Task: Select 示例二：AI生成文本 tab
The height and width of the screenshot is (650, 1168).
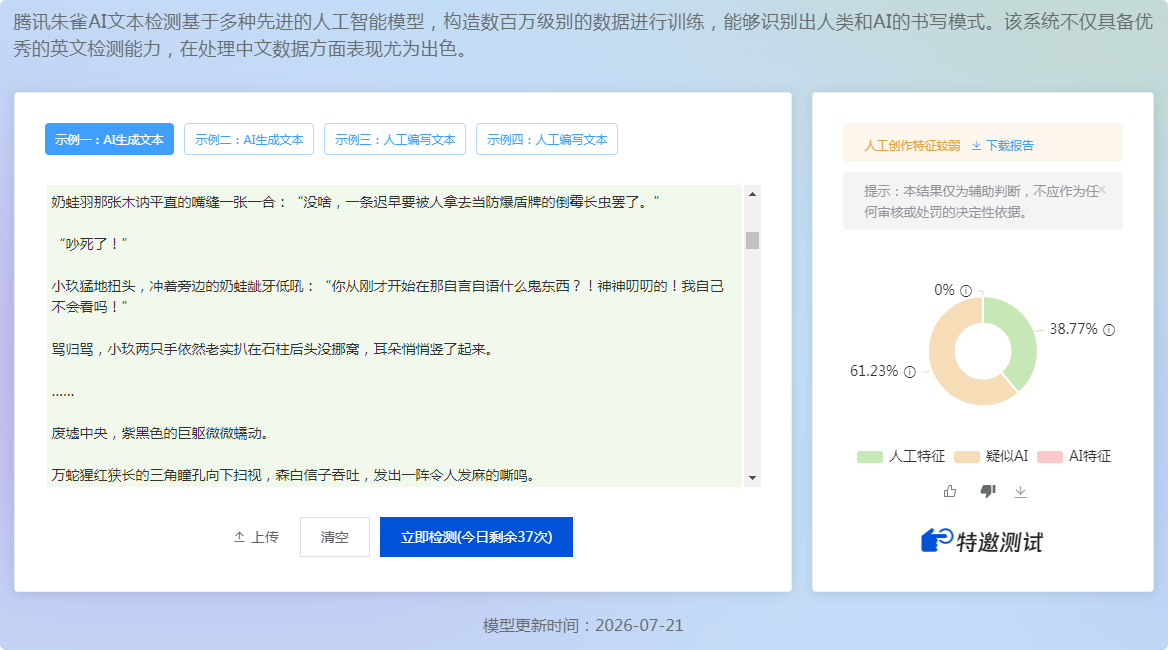Action: 249,139
